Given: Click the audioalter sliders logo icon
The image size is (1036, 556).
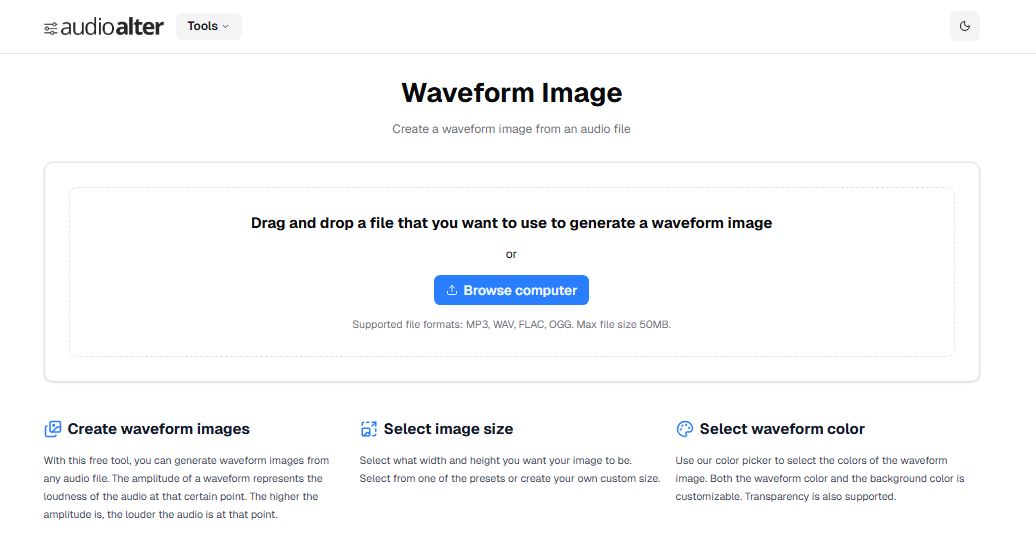Looking at the screenshot, I should [51, 28].
